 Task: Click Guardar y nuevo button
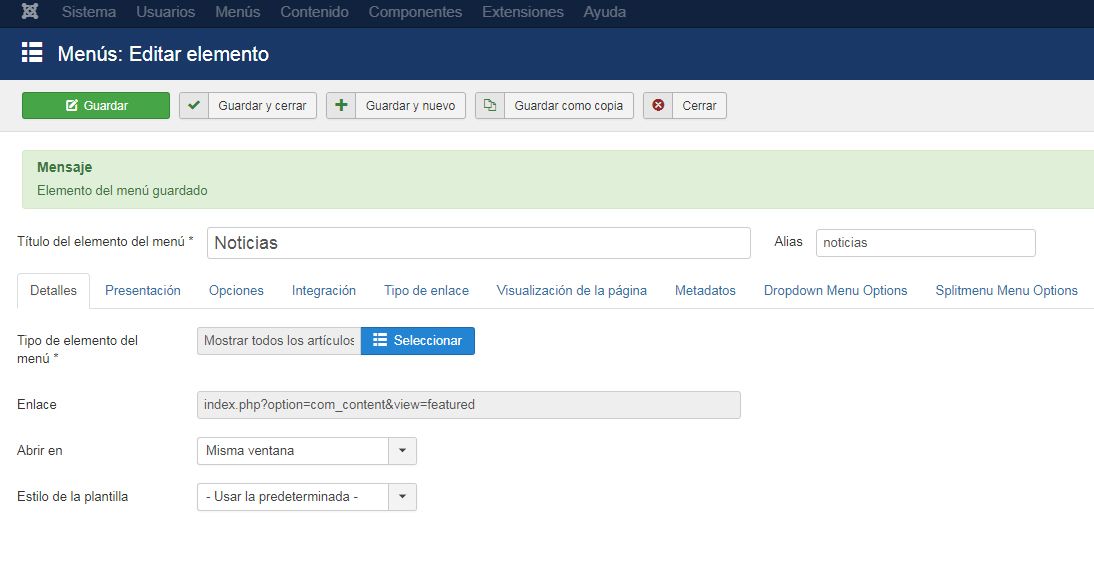tap(396, 105)
